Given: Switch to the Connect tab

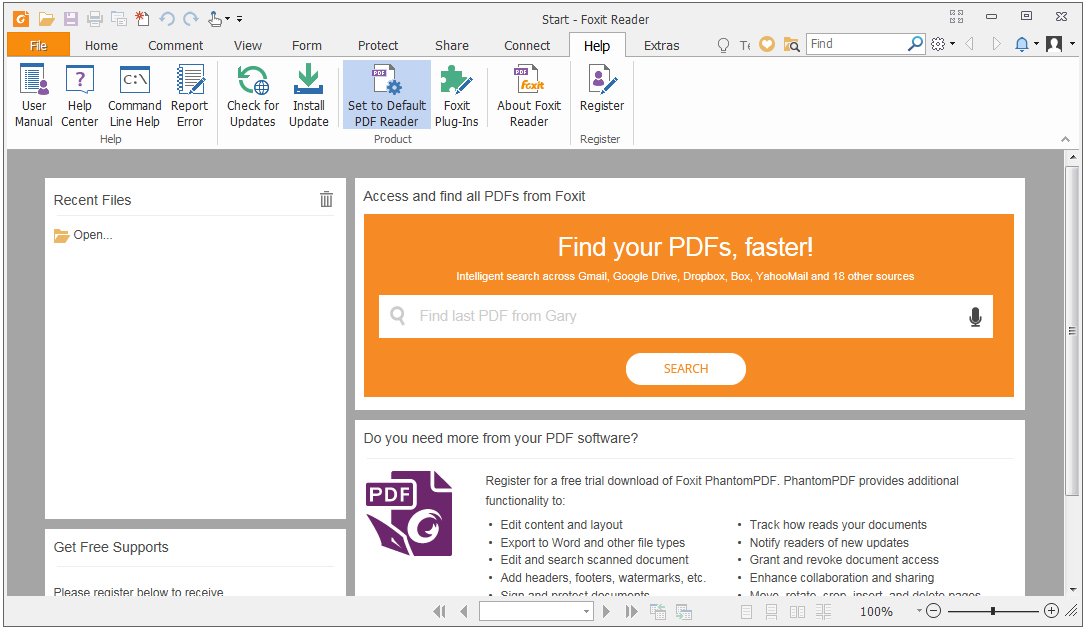Looking at the screenshot, I should 527,46.
